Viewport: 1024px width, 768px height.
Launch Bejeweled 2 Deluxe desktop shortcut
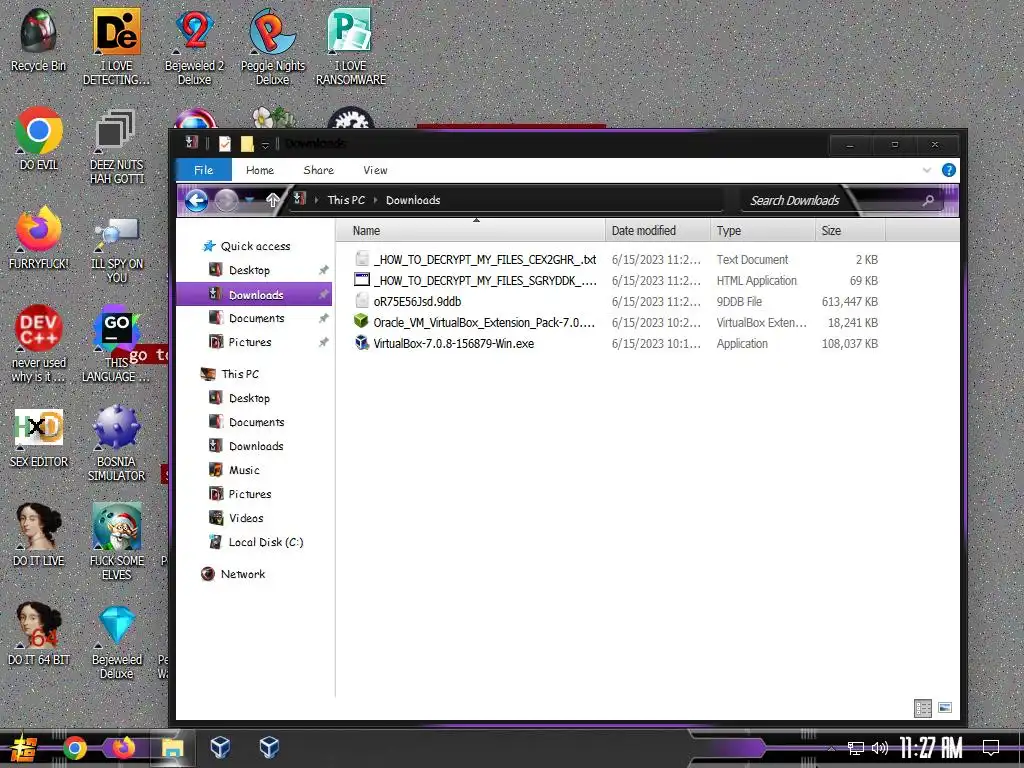[195, 46]
